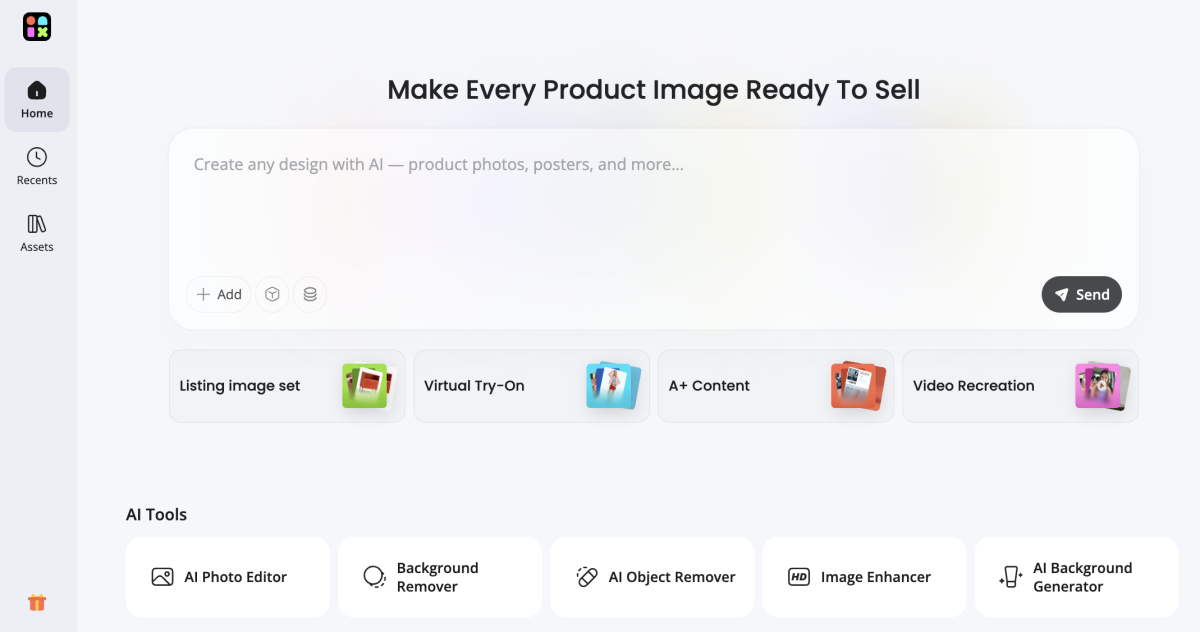The height and width of the screenshot is (632, 1200).
Task: Click the 3D cube icon beside Add
Action: pos(272,294)
